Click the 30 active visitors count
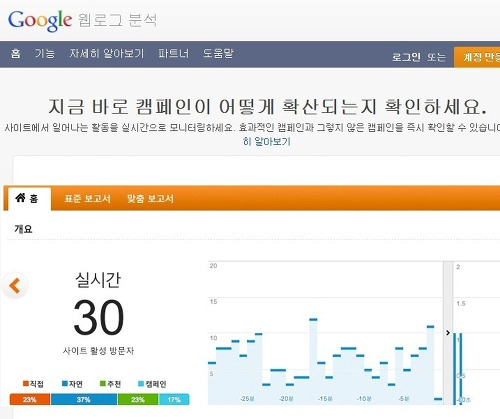This screenshot has width=500, height=419. [99, 317]
